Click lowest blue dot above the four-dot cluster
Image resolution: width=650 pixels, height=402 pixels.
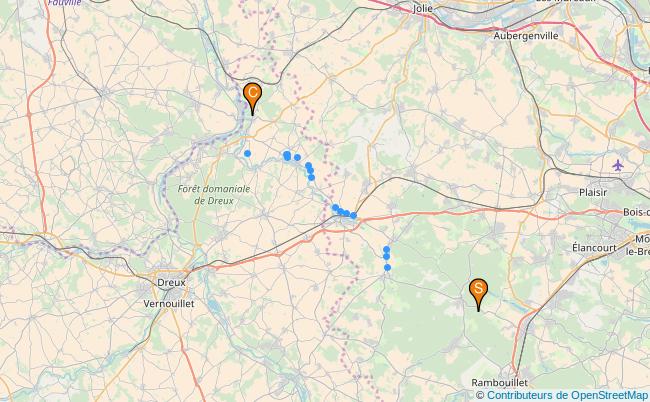[x=311, y=178]
